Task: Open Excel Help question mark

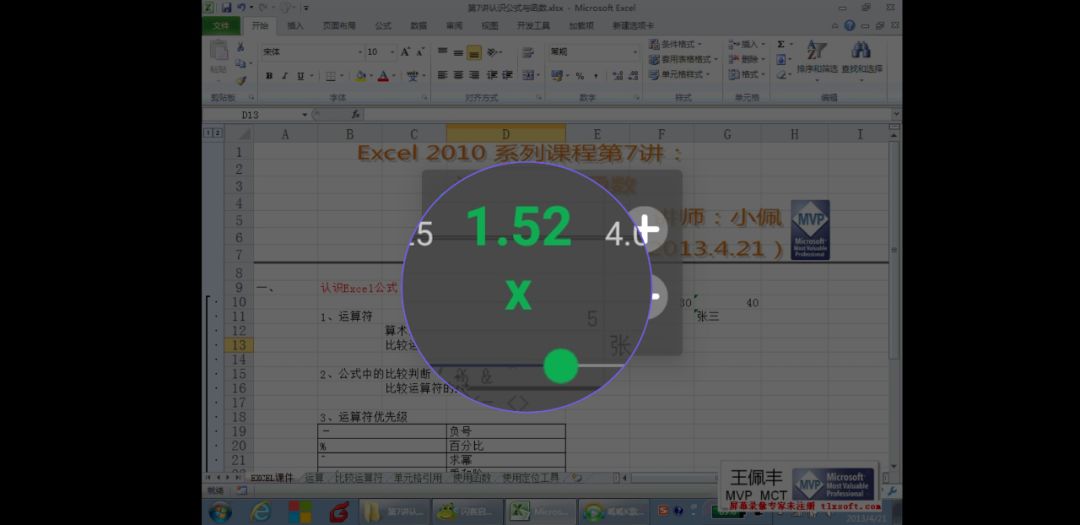Action: point(849,25)
